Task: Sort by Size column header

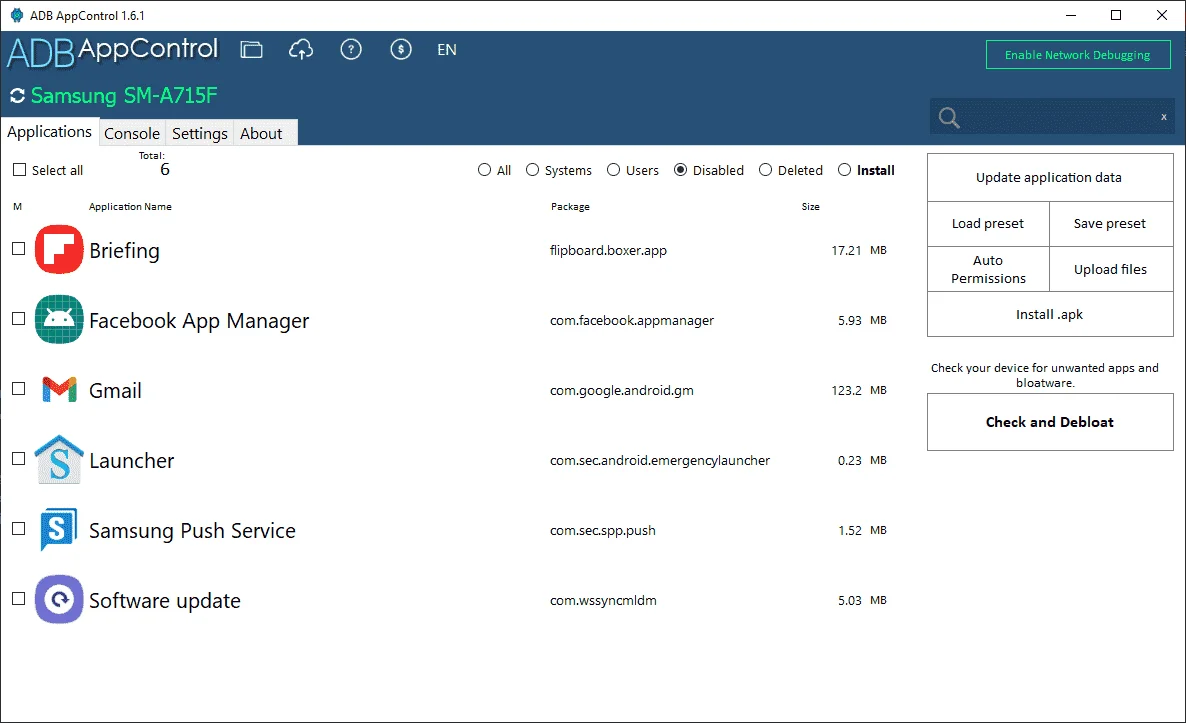Action: click(811, 206)
